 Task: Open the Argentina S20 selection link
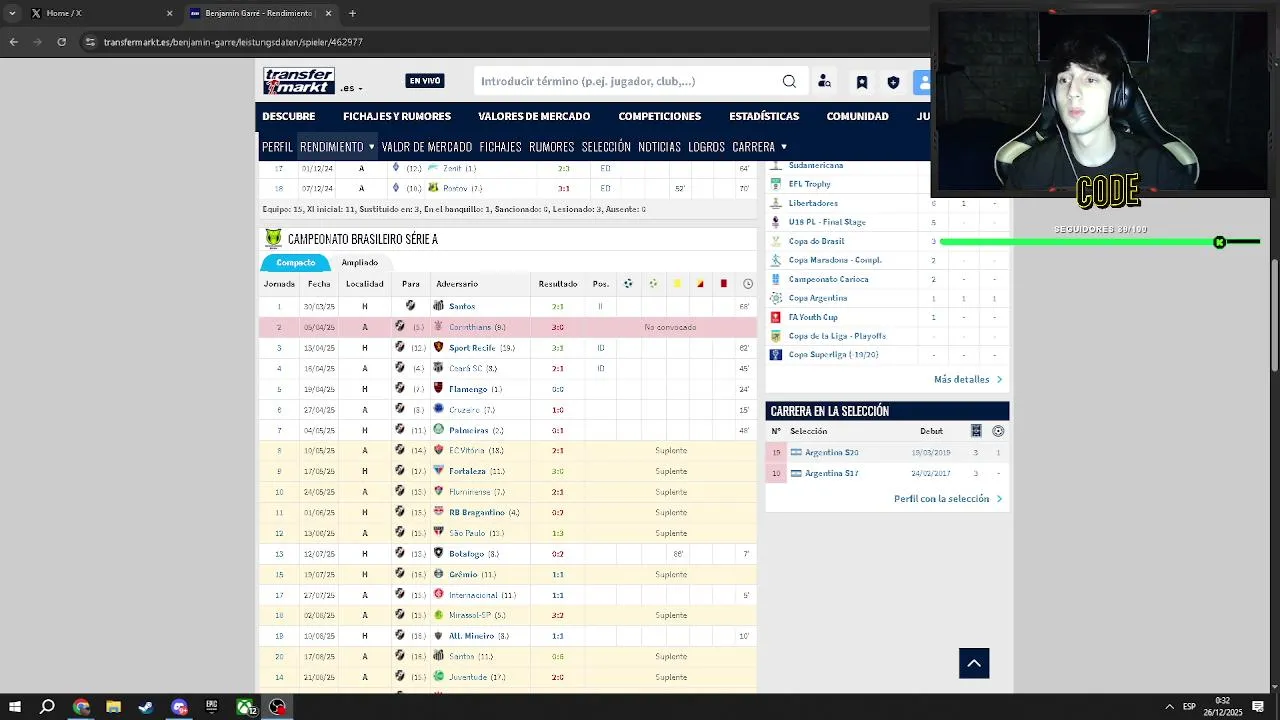click(831, 453)
